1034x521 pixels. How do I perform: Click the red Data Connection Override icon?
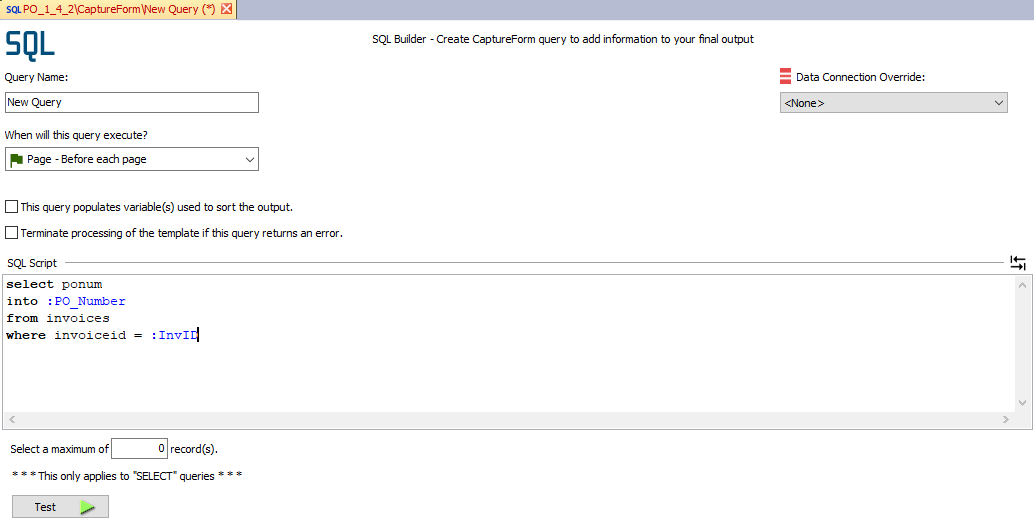tap(785, 77)
